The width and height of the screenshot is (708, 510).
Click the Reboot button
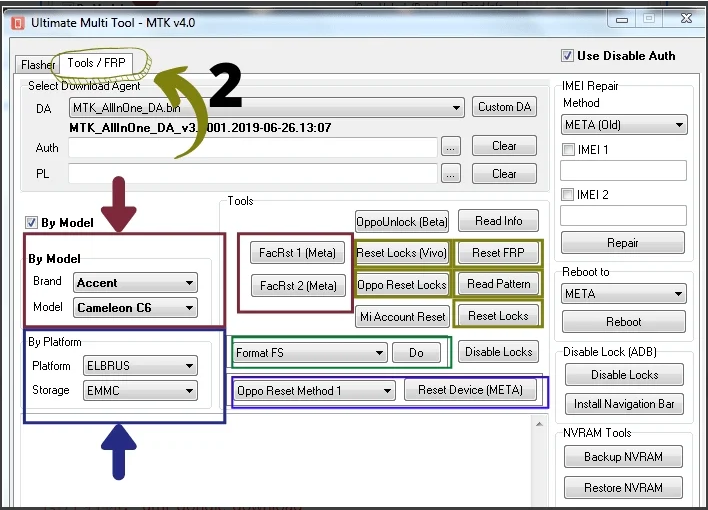pos(624,322)
